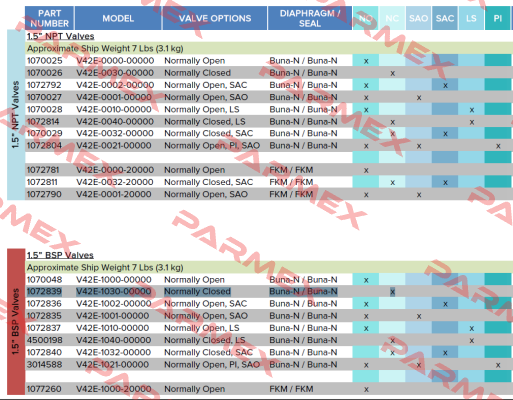Click part number 4500198
The height and width of the screenshot is (400, 513).
click(44, 340)
